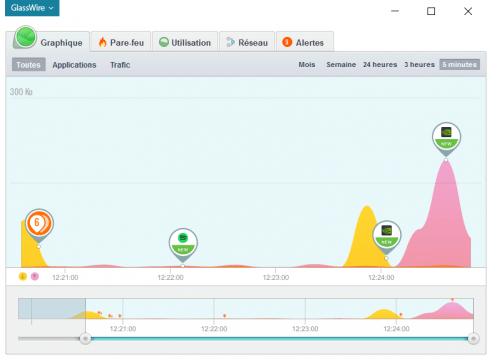Viewport: 492px width, 360px height.
Task: Select the Applications graph view
Action: pos(74,65)
